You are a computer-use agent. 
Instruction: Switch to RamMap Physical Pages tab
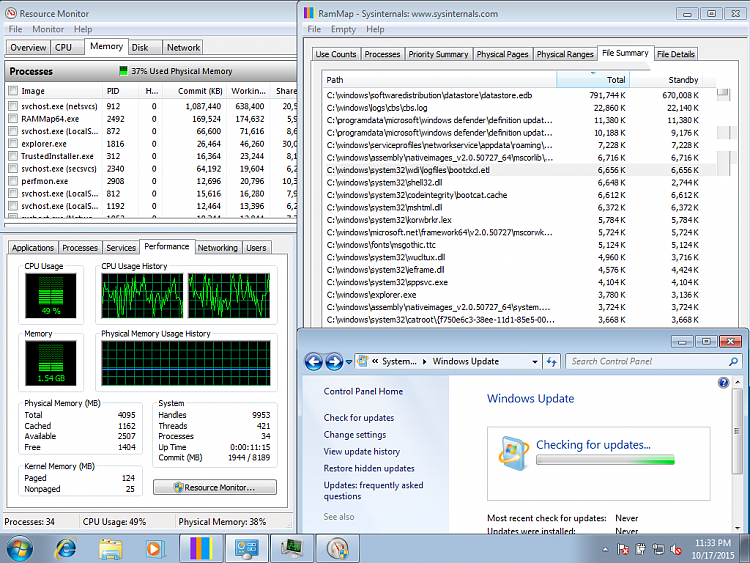(x=502, y=54)
